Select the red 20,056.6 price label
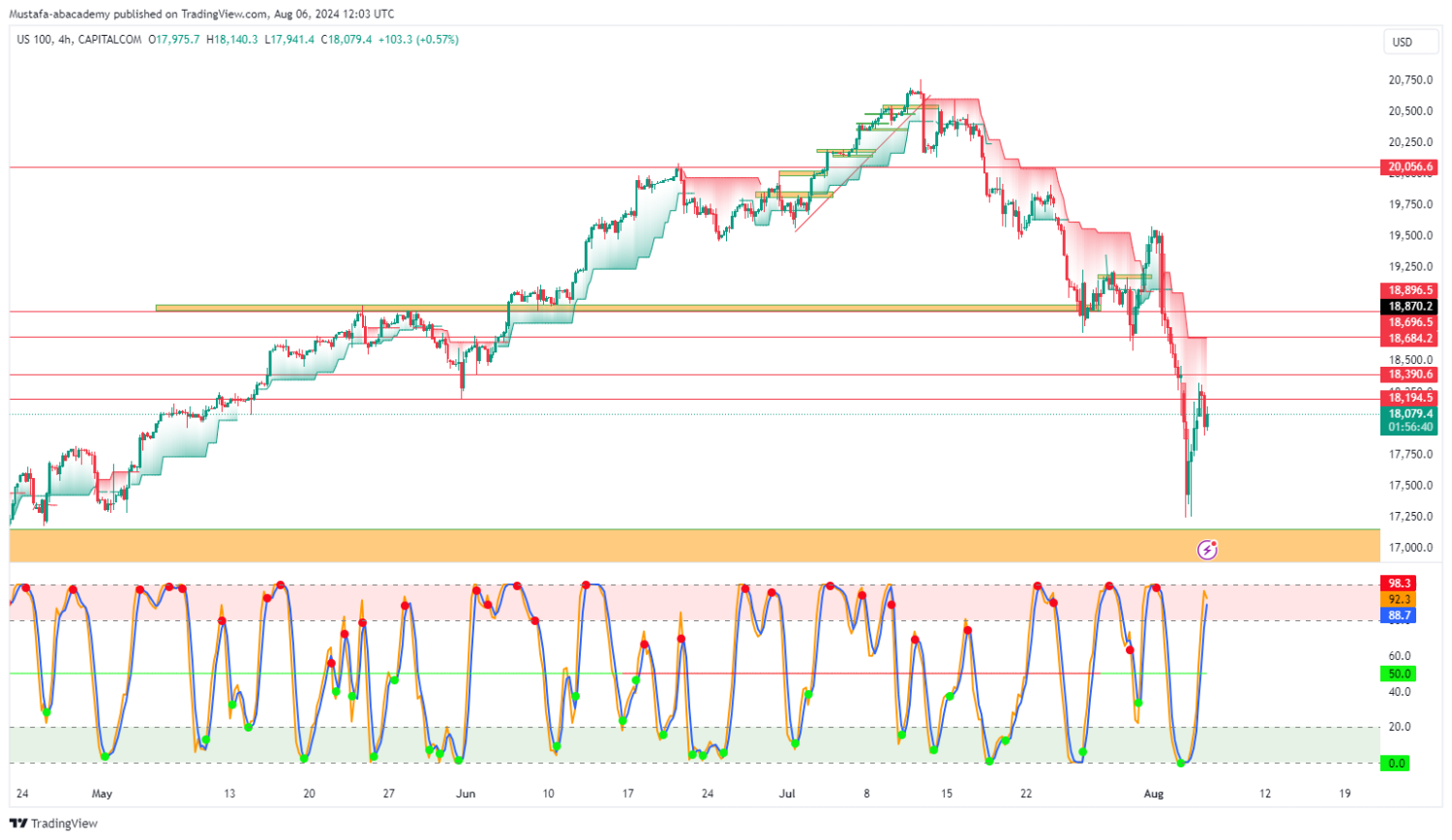This screenshot has height=840, width=1452. tap(1410, 167)
